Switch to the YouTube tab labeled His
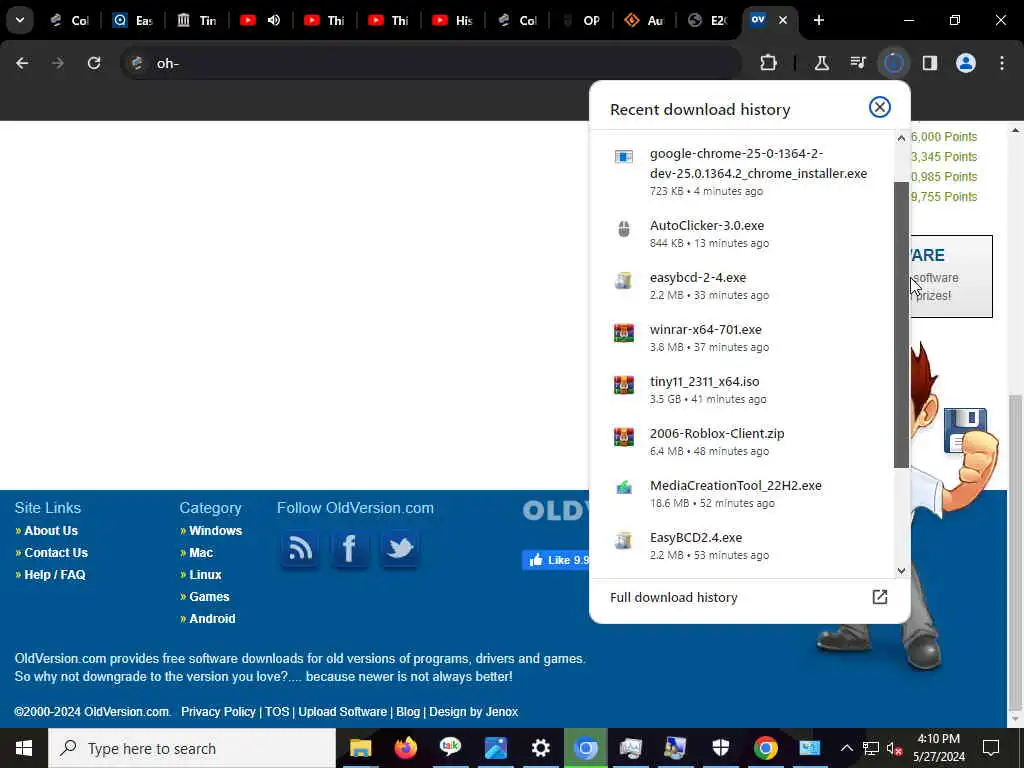The image size is (1024, 768). tap(453, 20)
